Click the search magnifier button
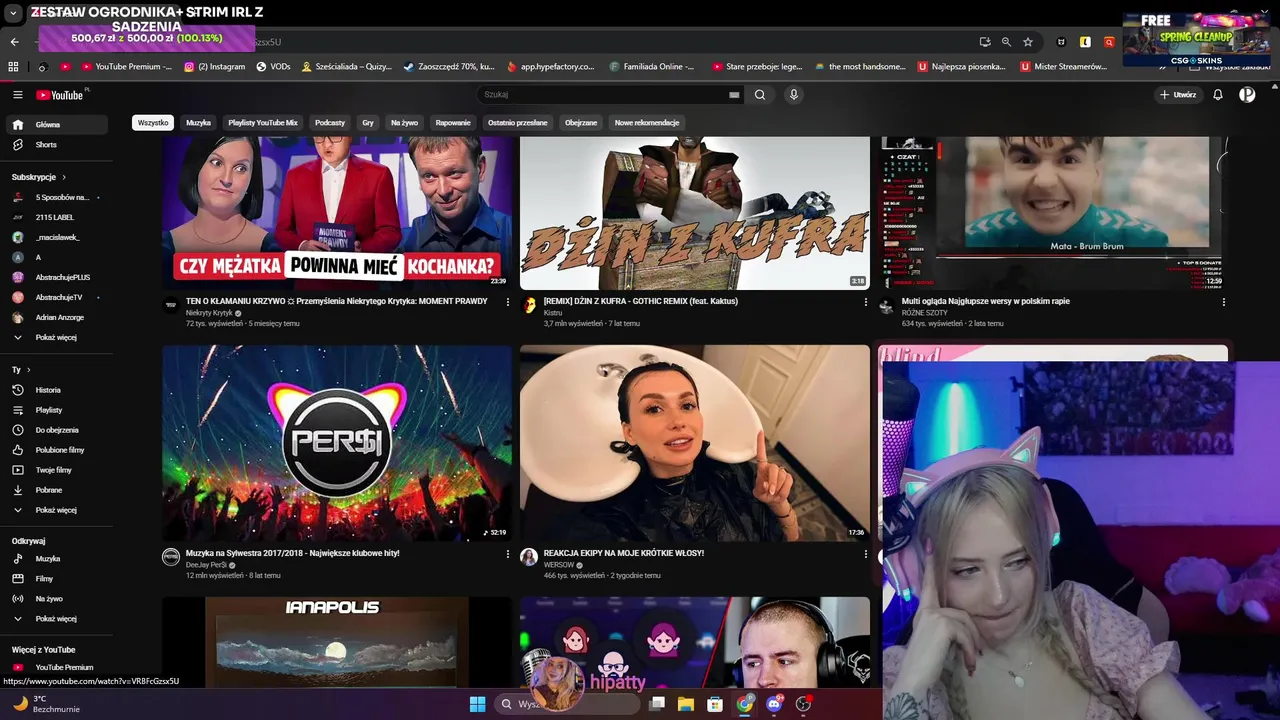 click(x=760, y=95)
